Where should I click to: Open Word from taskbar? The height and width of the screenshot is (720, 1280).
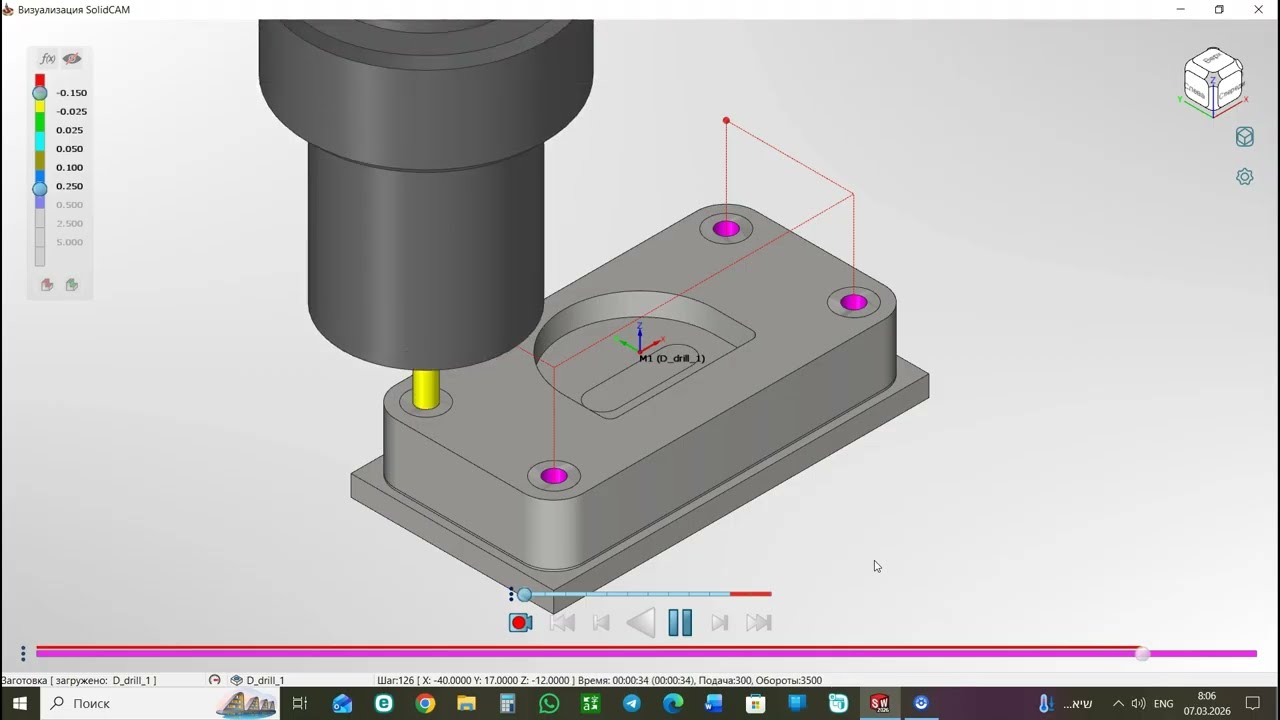[714, 703]
